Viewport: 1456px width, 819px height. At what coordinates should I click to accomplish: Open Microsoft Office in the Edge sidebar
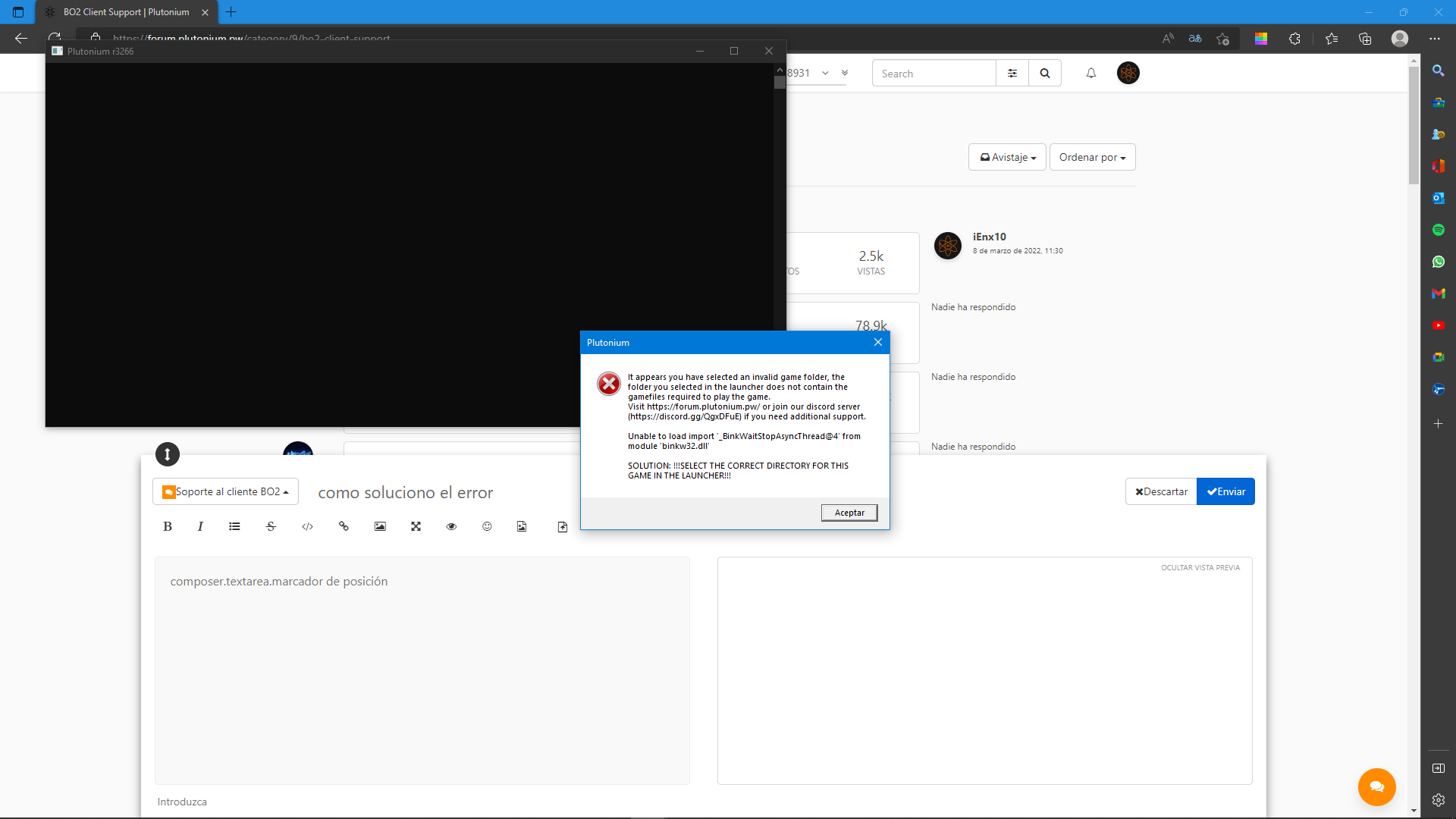[1438, 166]
